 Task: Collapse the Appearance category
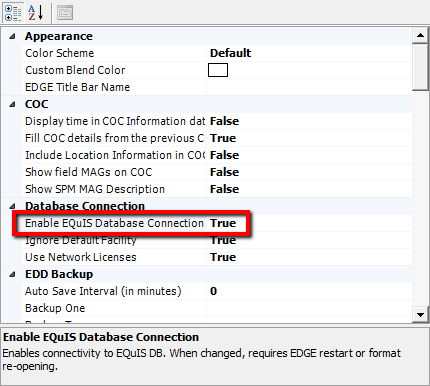[13, 36]
